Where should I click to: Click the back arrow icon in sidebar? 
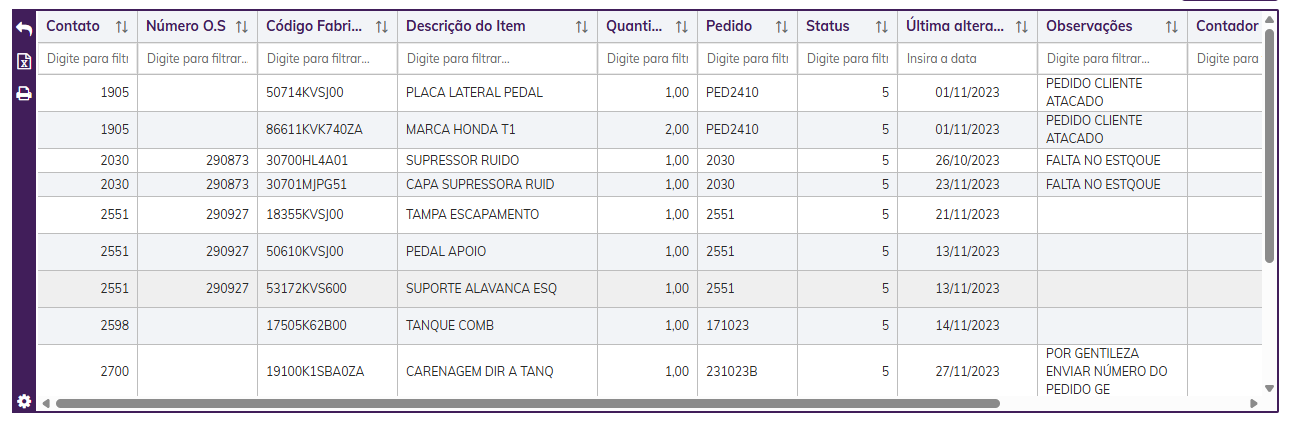(x=24, y=29)
